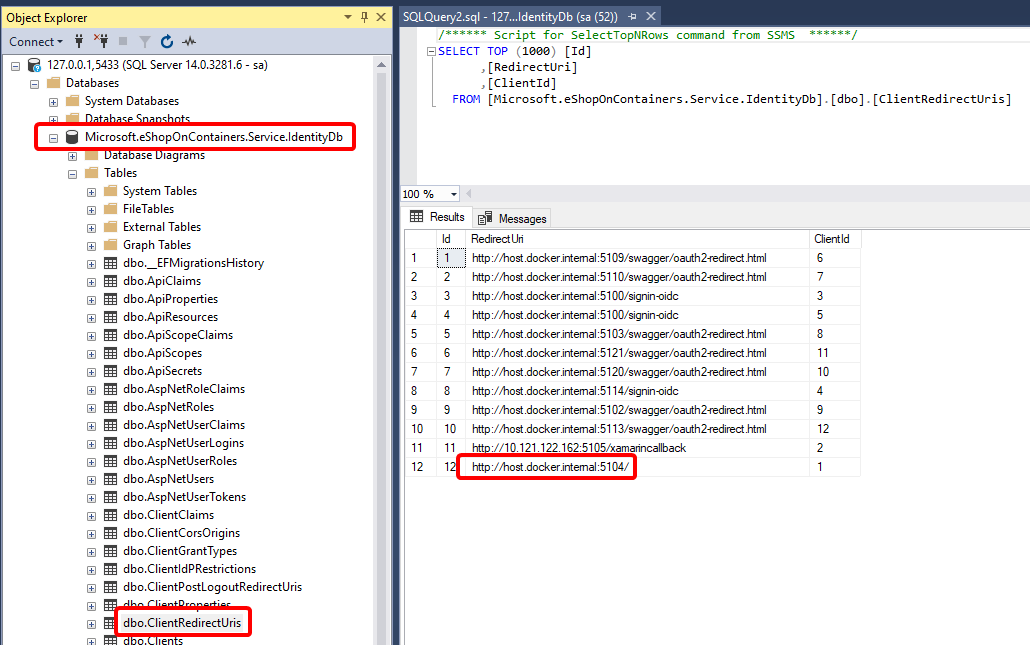The width and height of the screenshot is (1030, 645).
Task: Pin the Object Explorer panel
Action: coord(365,17)
